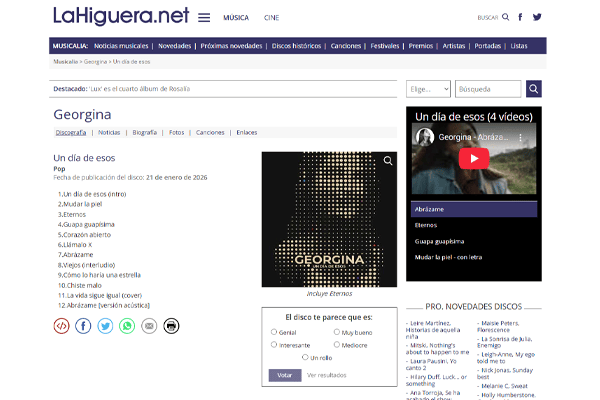
Task: Switch to the 'Biografía' tab
Action: tap(144, 132)
